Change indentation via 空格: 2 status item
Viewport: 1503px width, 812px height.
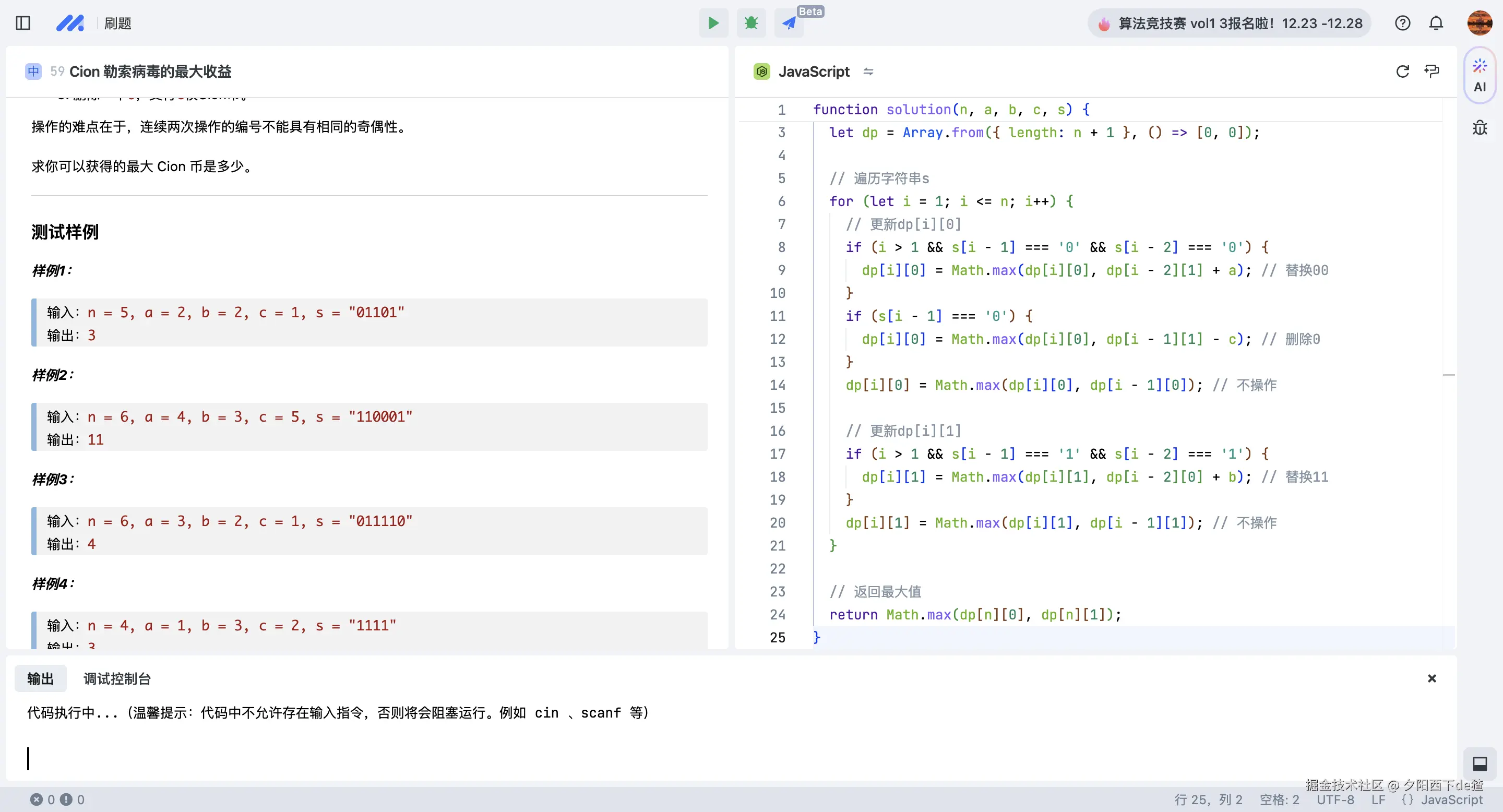coord(1279,800)
